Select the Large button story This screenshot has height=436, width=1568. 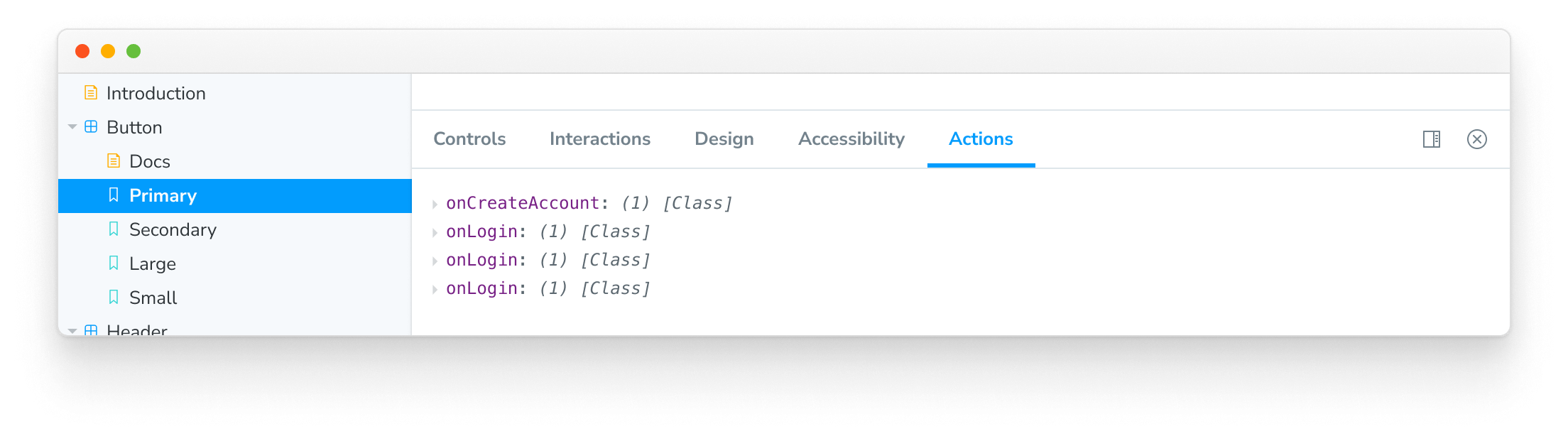click(153, 263)
